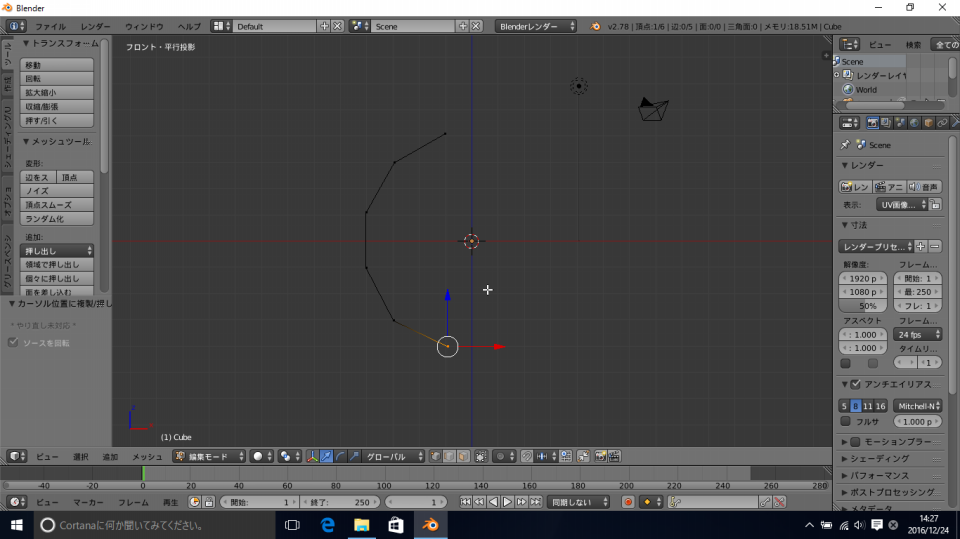
Task: Click the Blender icon in the taskbar
Action: click(x=429, y=524)
